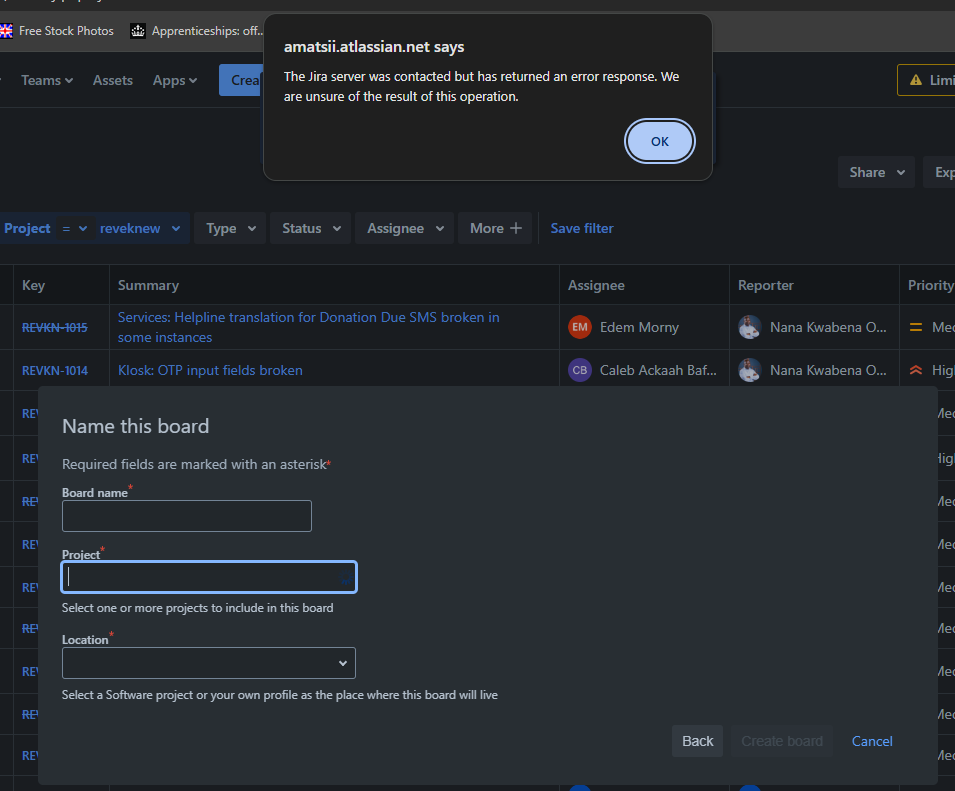The height and width of the screenshot is (791, 955).
Task: Open Kiosk OTP input fields broken summary
Action: coord(210,370)
